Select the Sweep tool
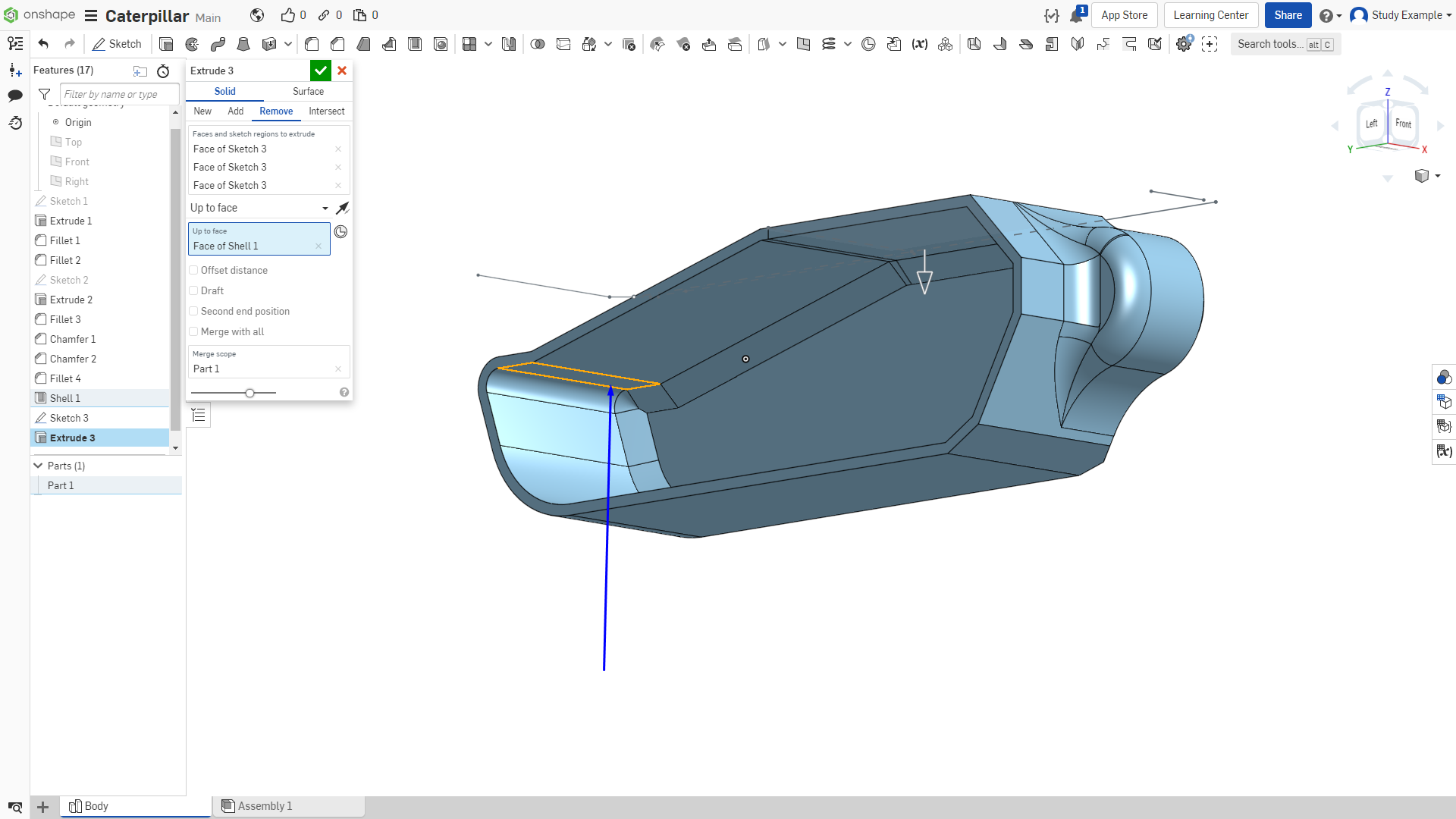The height and width of the screenshot is (819, 1456). pos(218,44)
